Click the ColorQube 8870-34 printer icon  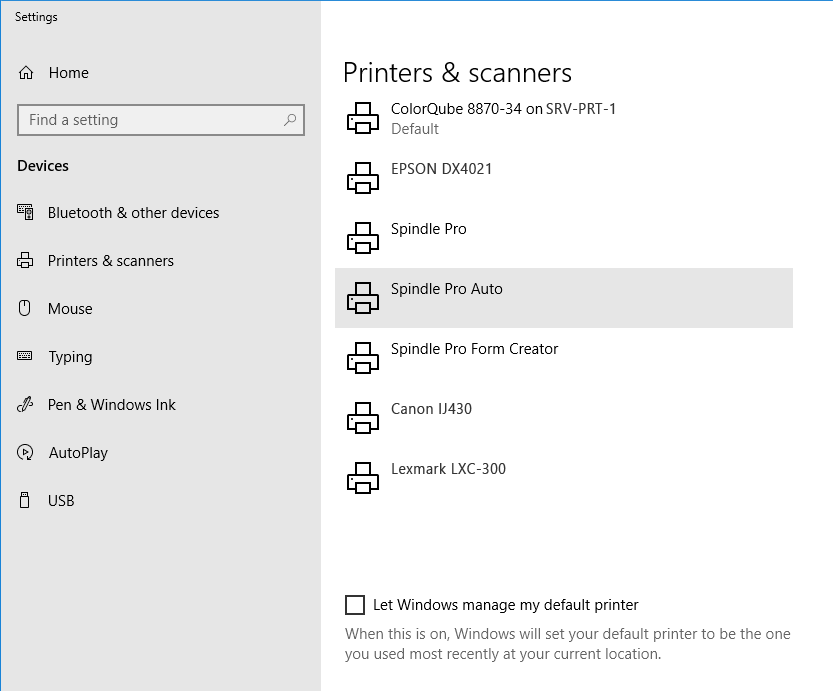coord(363,118)
